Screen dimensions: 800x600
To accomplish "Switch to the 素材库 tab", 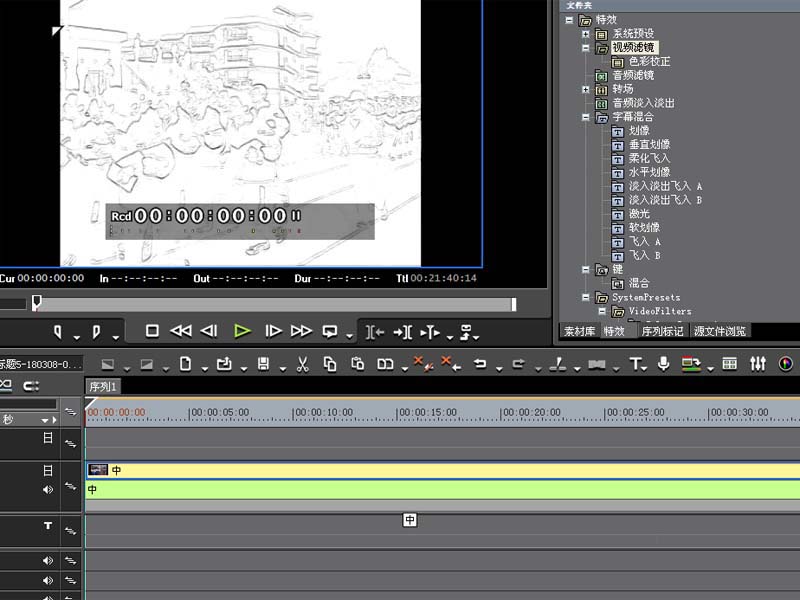I will pos(579,331).
